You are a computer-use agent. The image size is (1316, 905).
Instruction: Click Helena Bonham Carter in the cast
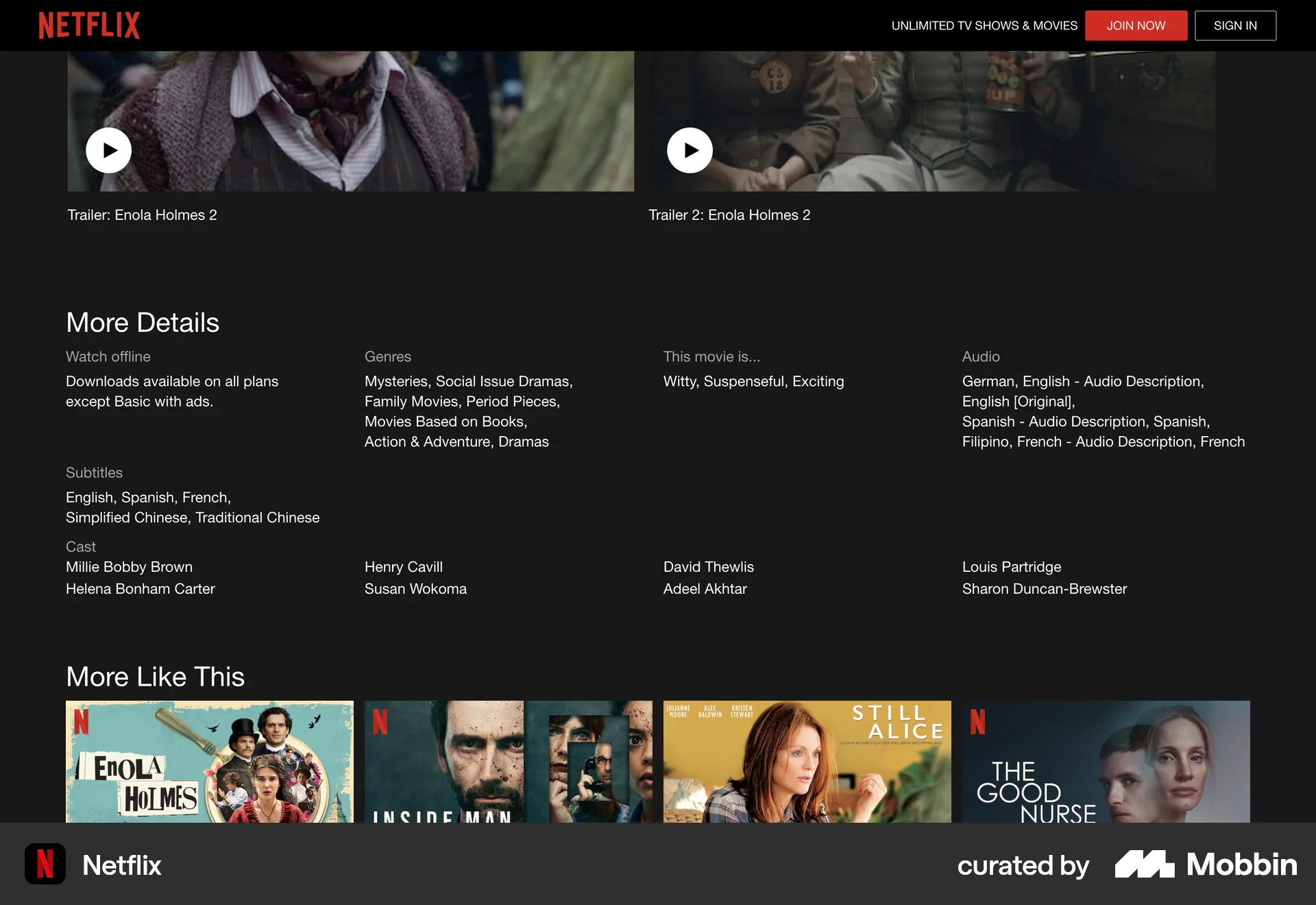[x=140, y=588]
